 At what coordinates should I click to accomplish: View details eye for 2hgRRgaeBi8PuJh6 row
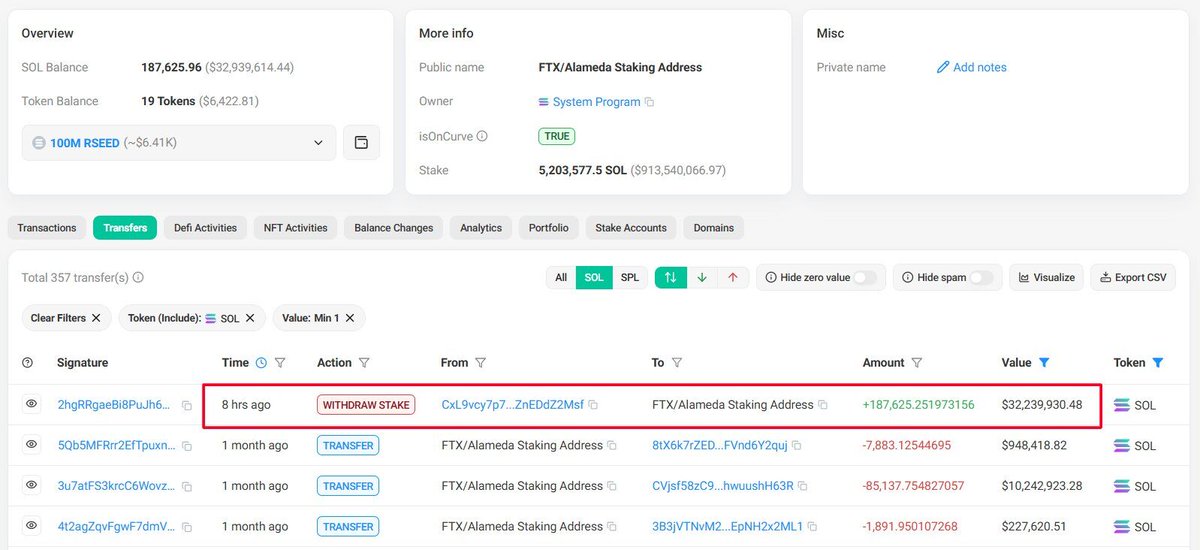tap(31, 404)
